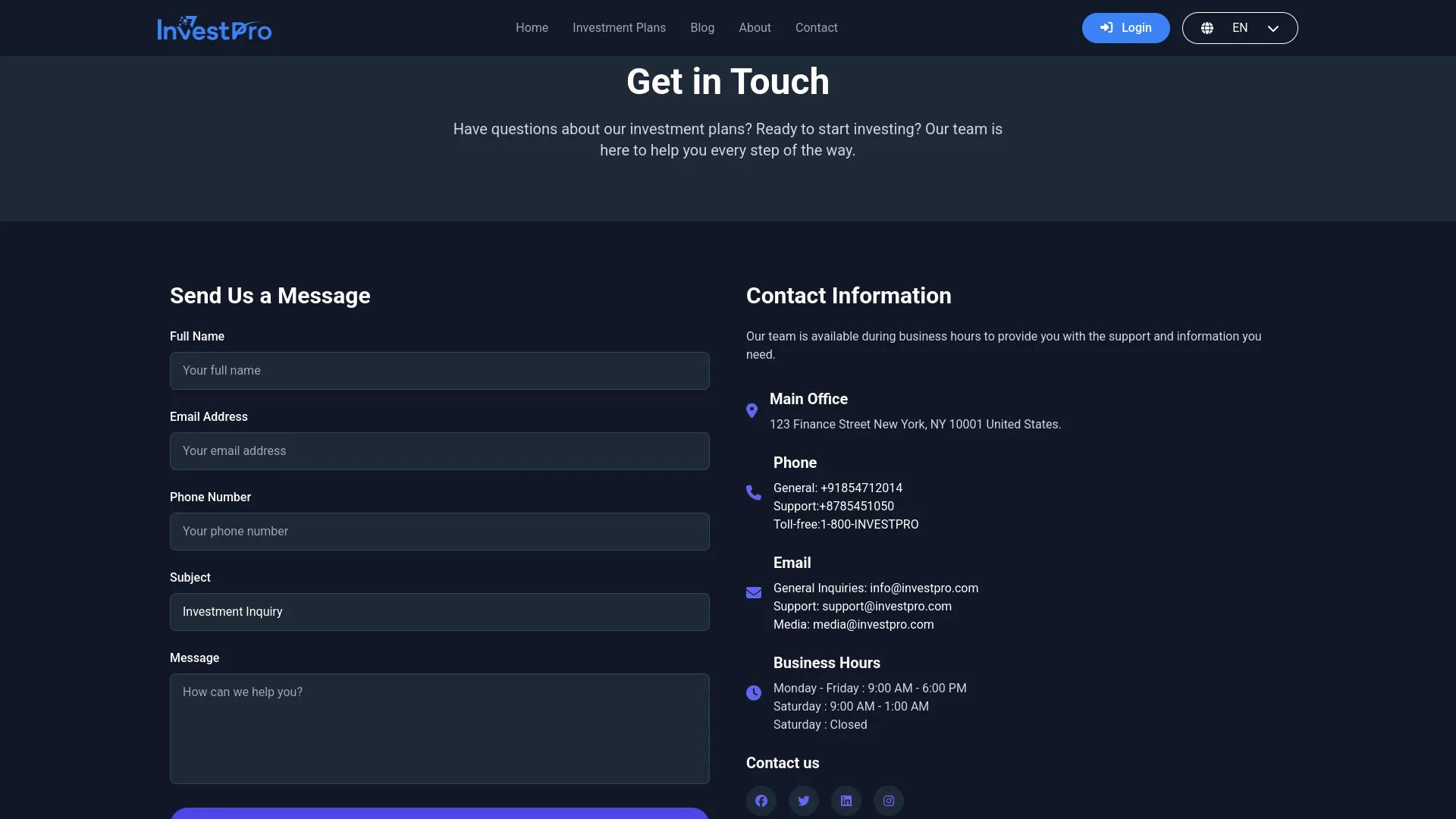This screenshot has height=819, width=1456.
Task: Open the LinkedIn social icon
Action: [x=846, y=801]
